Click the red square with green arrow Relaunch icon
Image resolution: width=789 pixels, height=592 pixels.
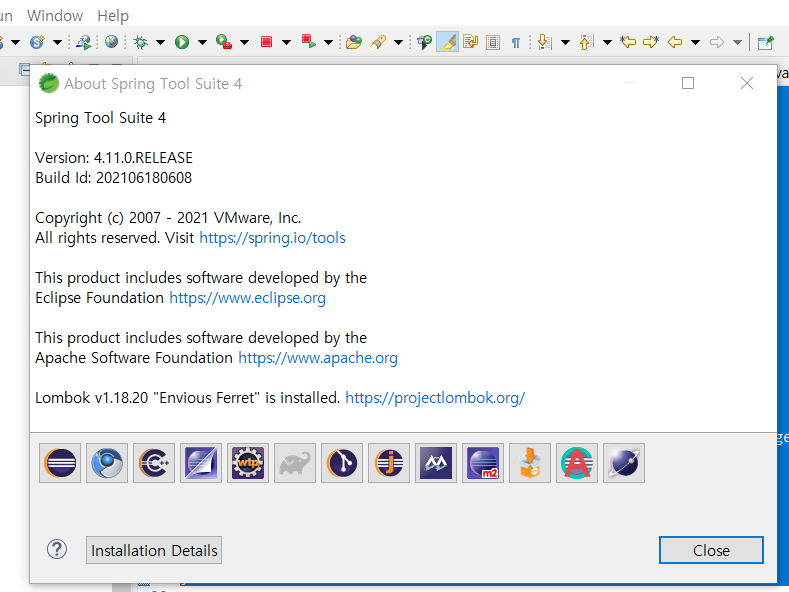308,42
